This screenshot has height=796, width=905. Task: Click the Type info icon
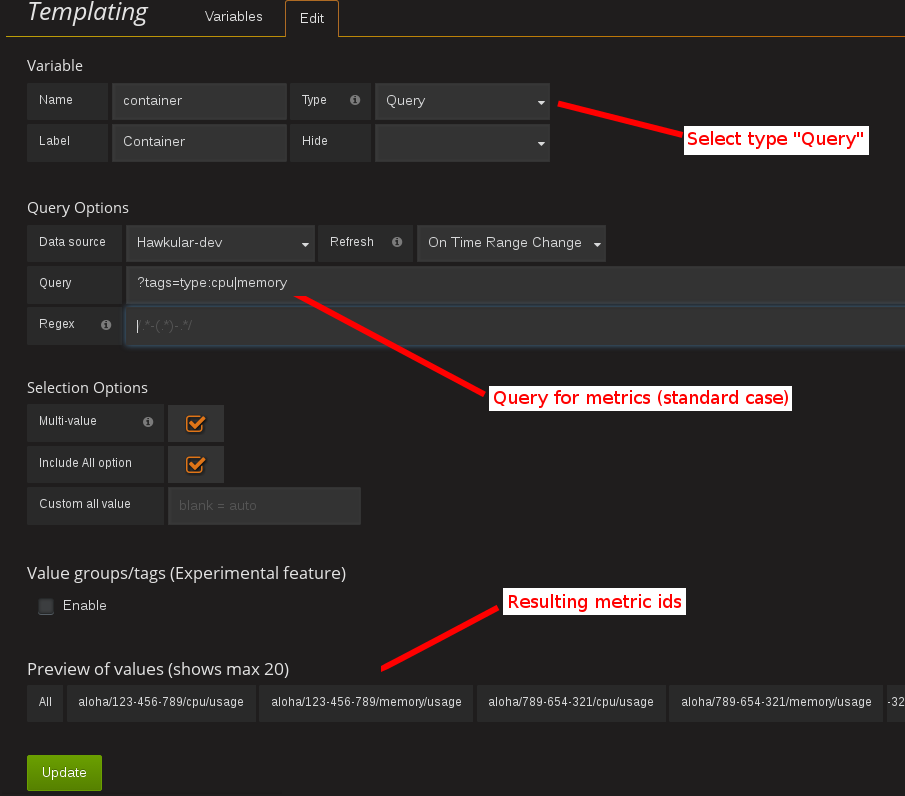(355, 100)
